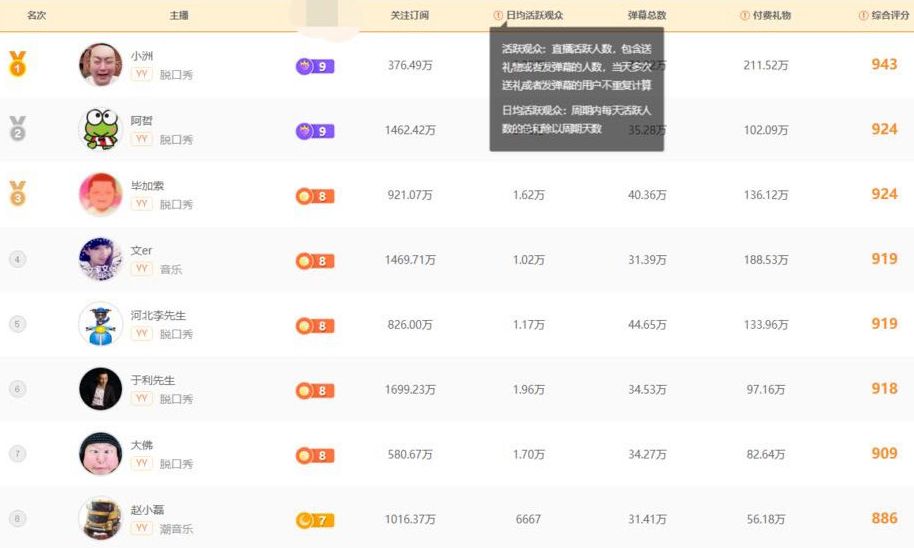Click the 909 overall score
This screenshot has height=548, width=914.
tap(884, 453)
